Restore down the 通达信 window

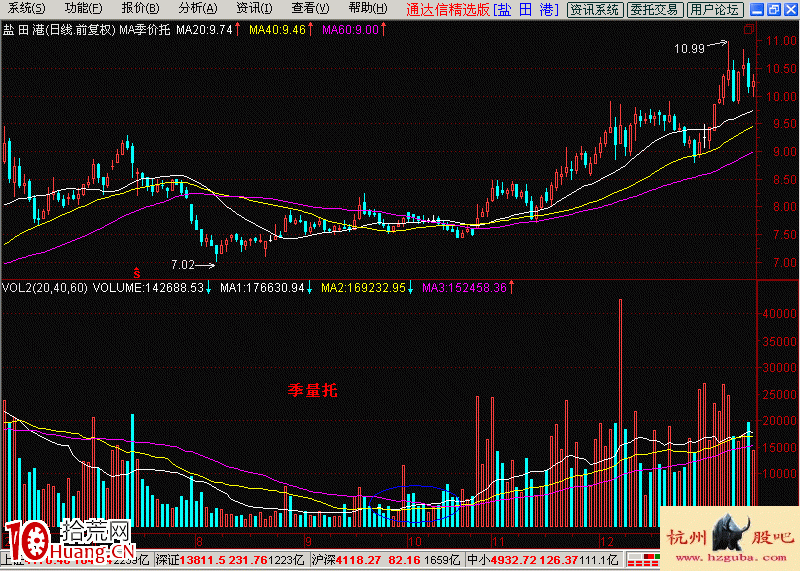tap(774, 9)
